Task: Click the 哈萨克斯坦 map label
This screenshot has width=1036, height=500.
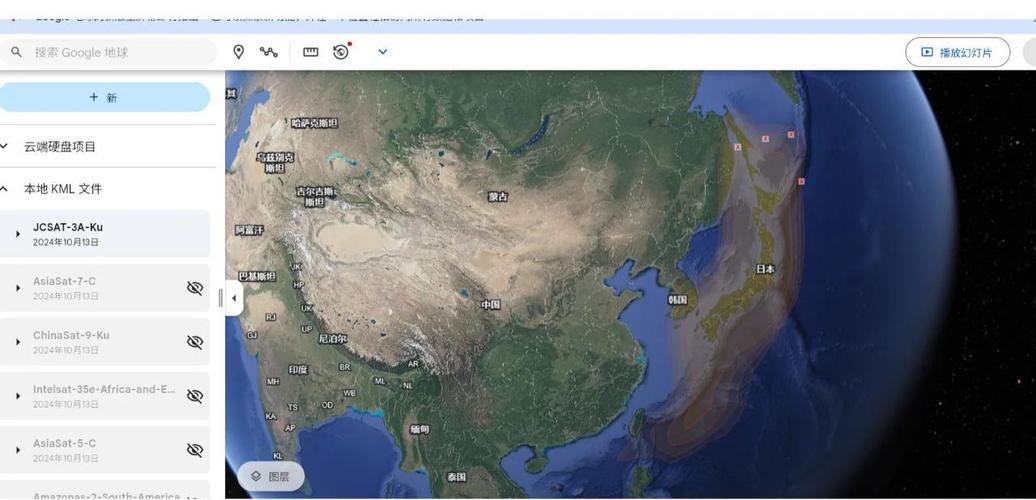Action: coord(314,123)
